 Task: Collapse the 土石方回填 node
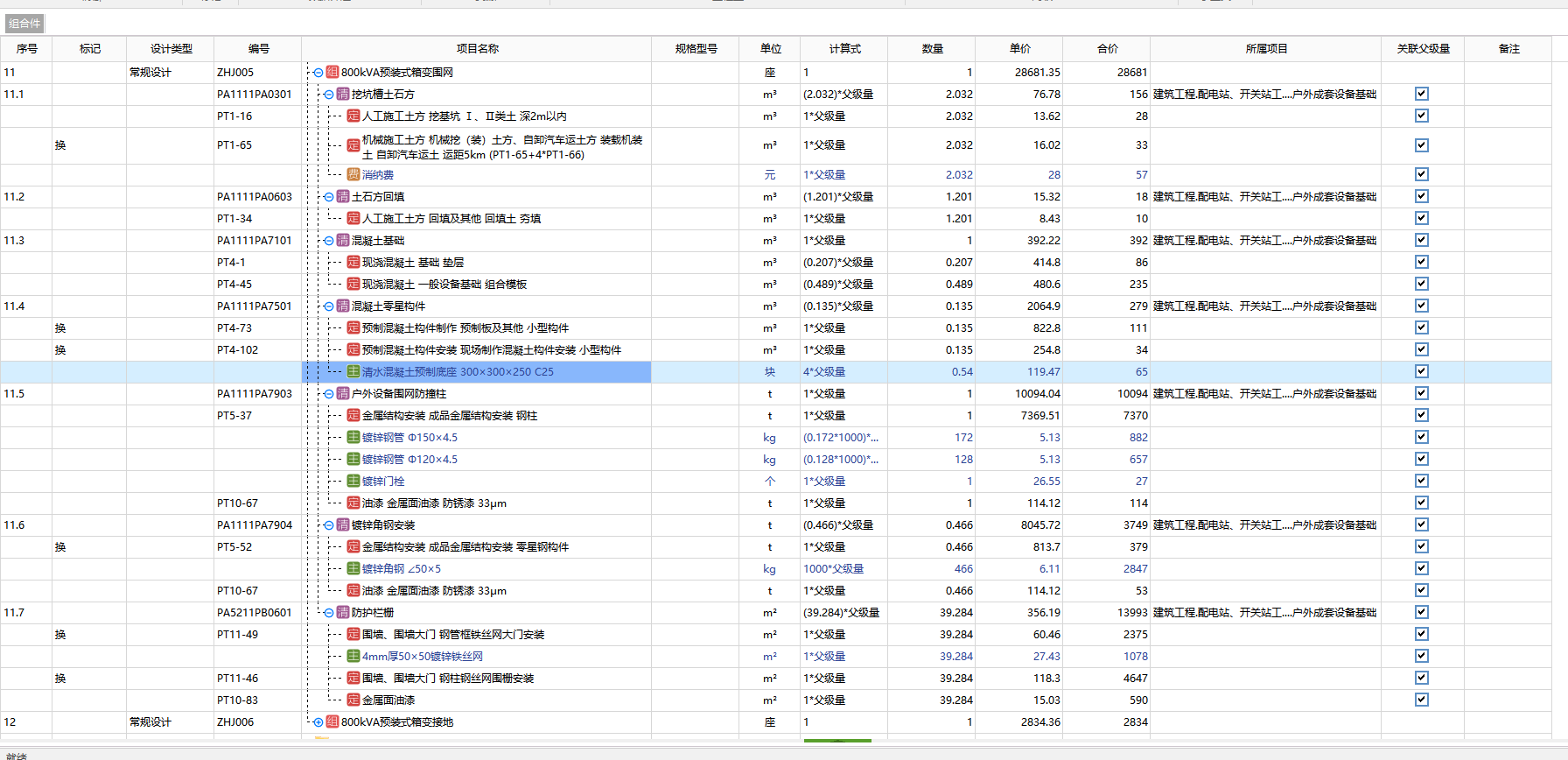click(329, 197)
